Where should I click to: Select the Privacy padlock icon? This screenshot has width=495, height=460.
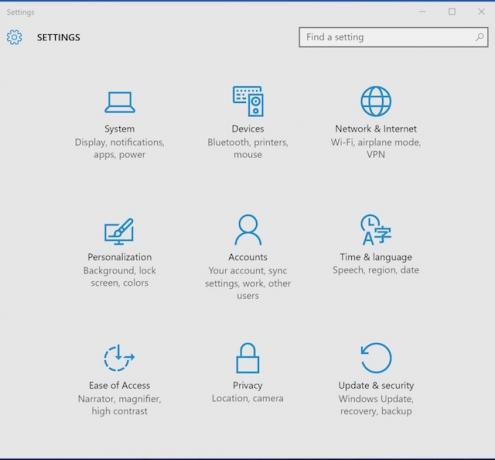coord(248,358)
